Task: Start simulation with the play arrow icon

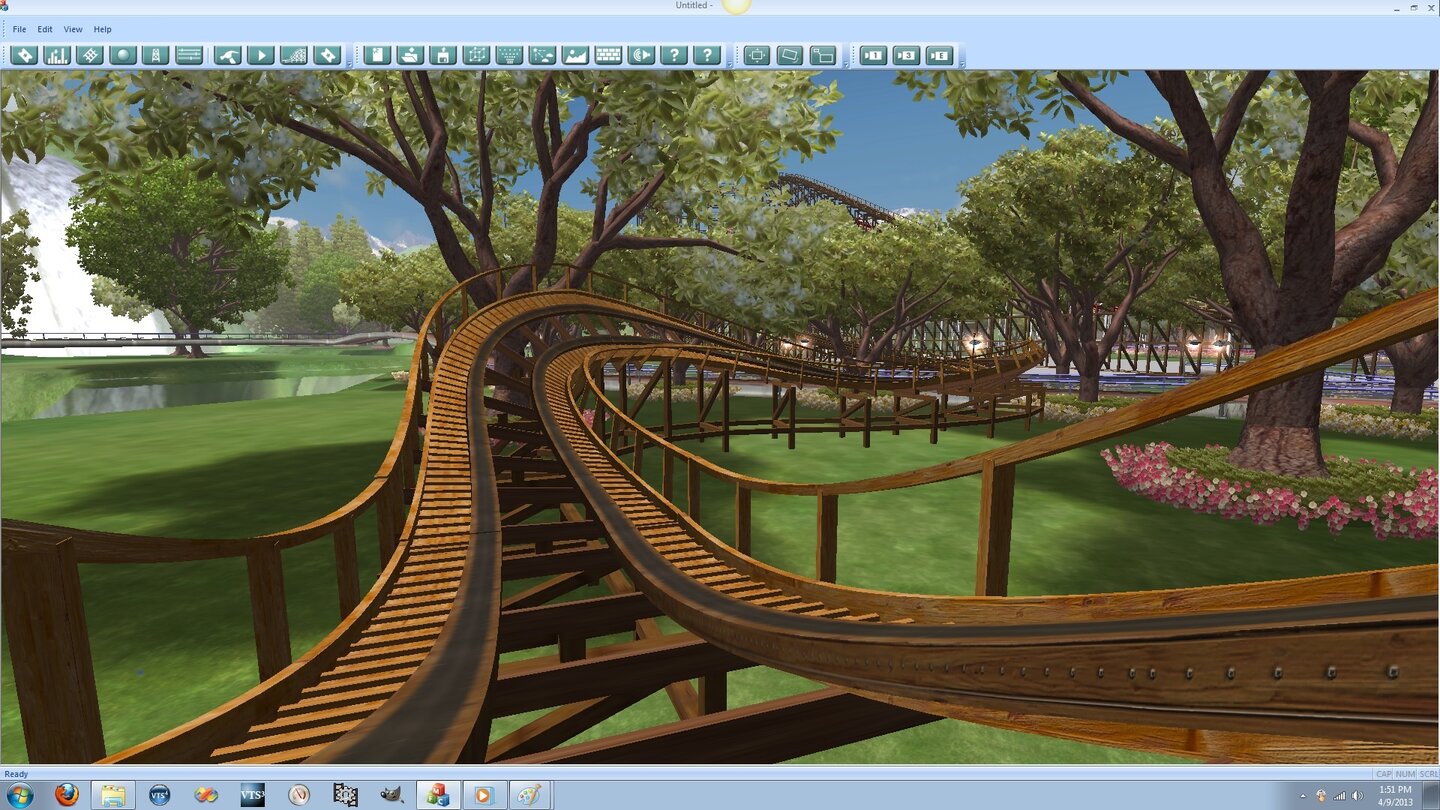Action: (261, 55)
